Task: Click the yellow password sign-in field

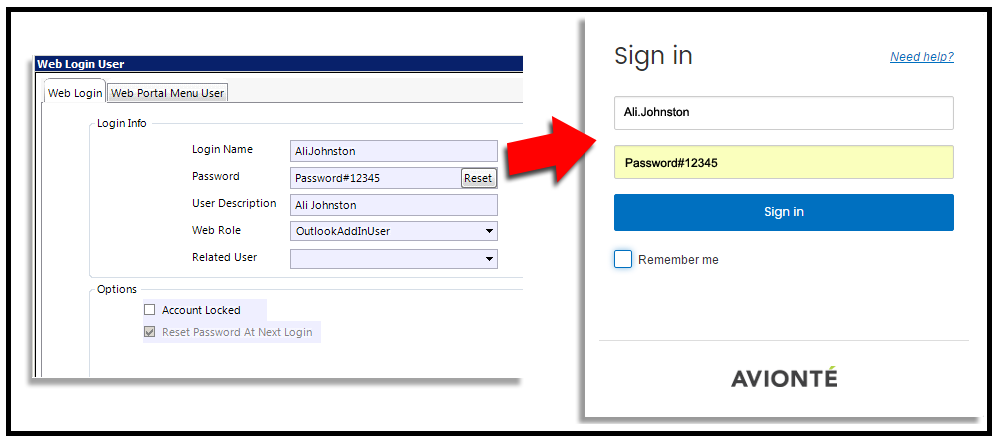Action: point(784,162)
